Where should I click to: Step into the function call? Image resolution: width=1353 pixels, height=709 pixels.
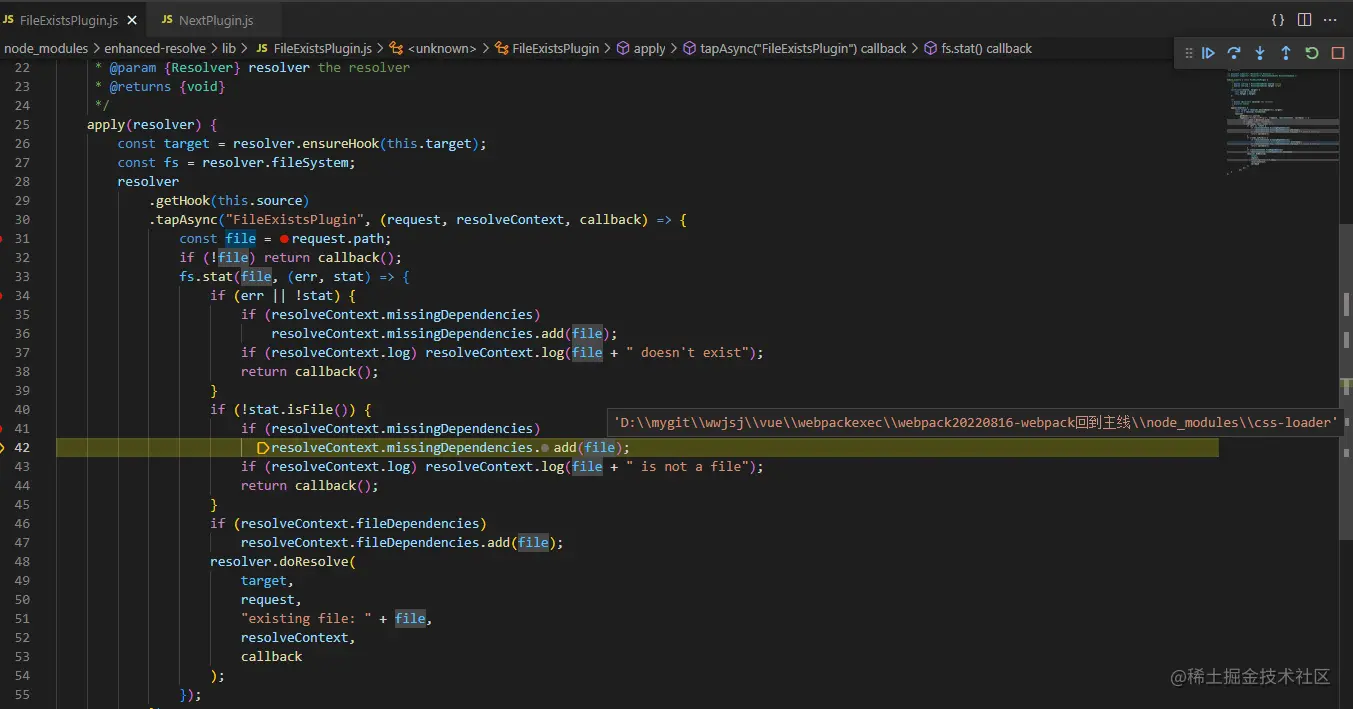pos(1260,53)
